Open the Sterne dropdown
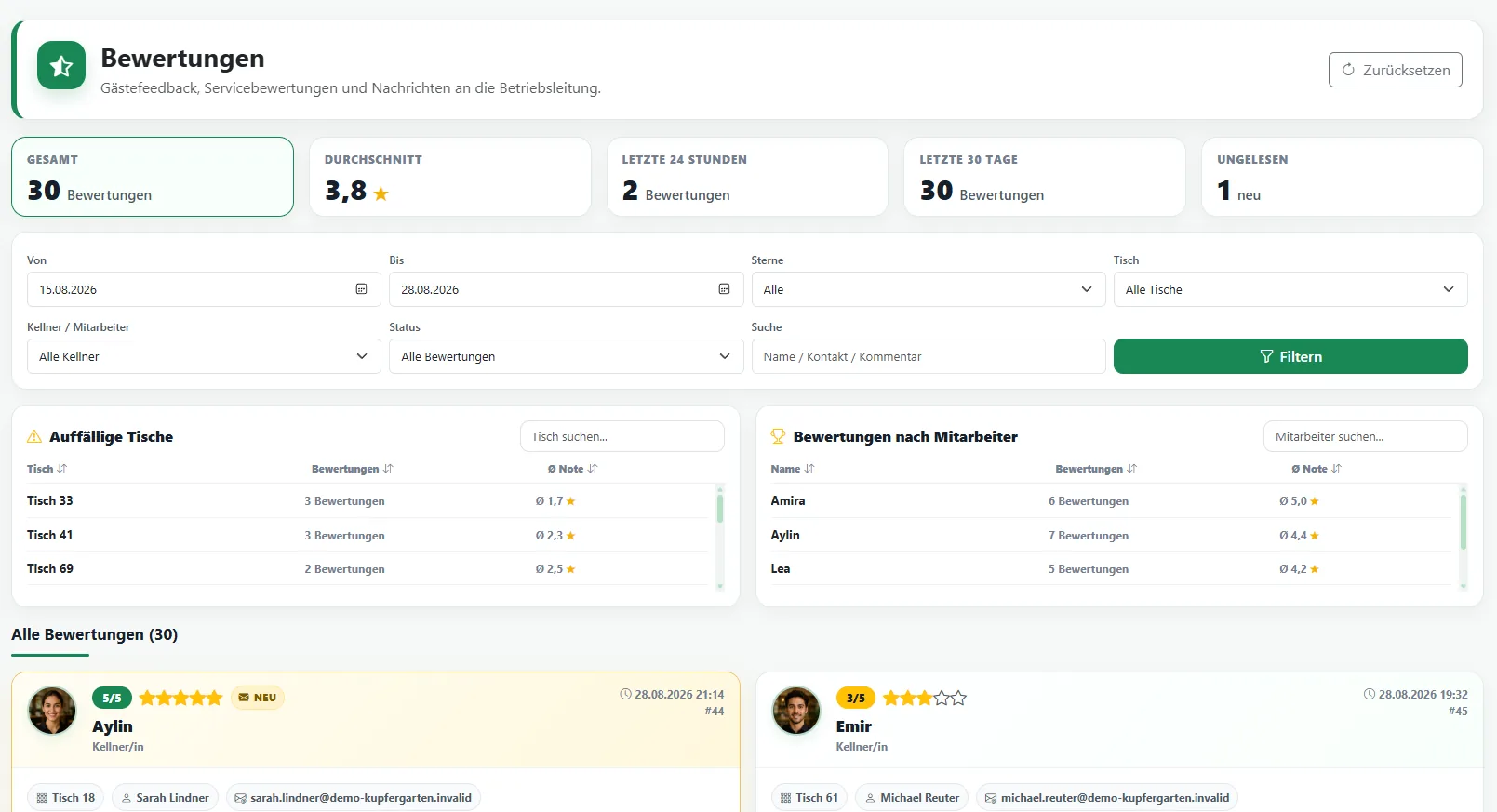This screenshot has width=1497, height=812. pyautogui.click(x=929, y=289)
